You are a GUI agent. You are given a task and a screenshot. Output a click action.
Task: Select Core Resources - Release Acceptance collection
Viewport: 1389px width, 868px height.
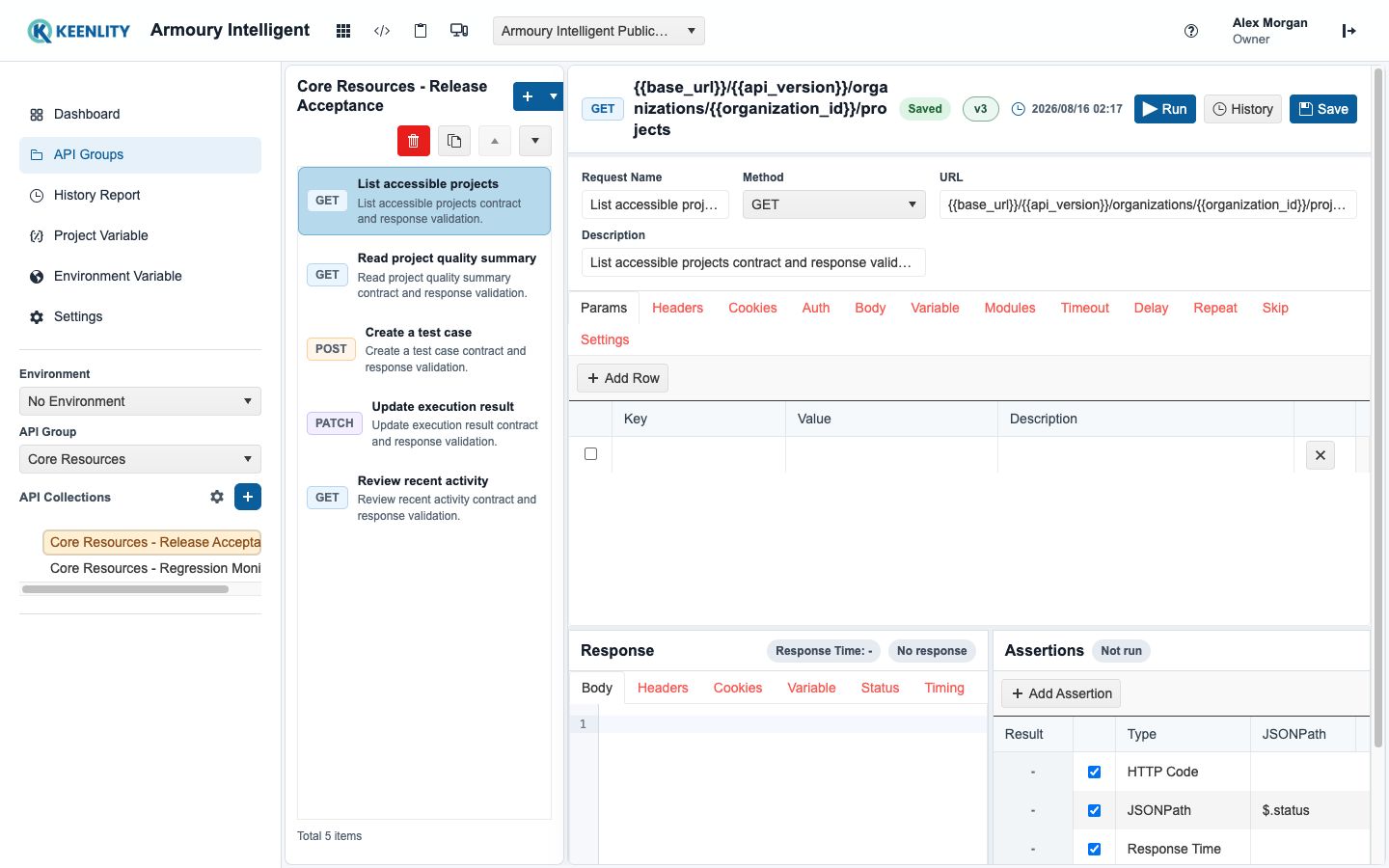[152, 542]
